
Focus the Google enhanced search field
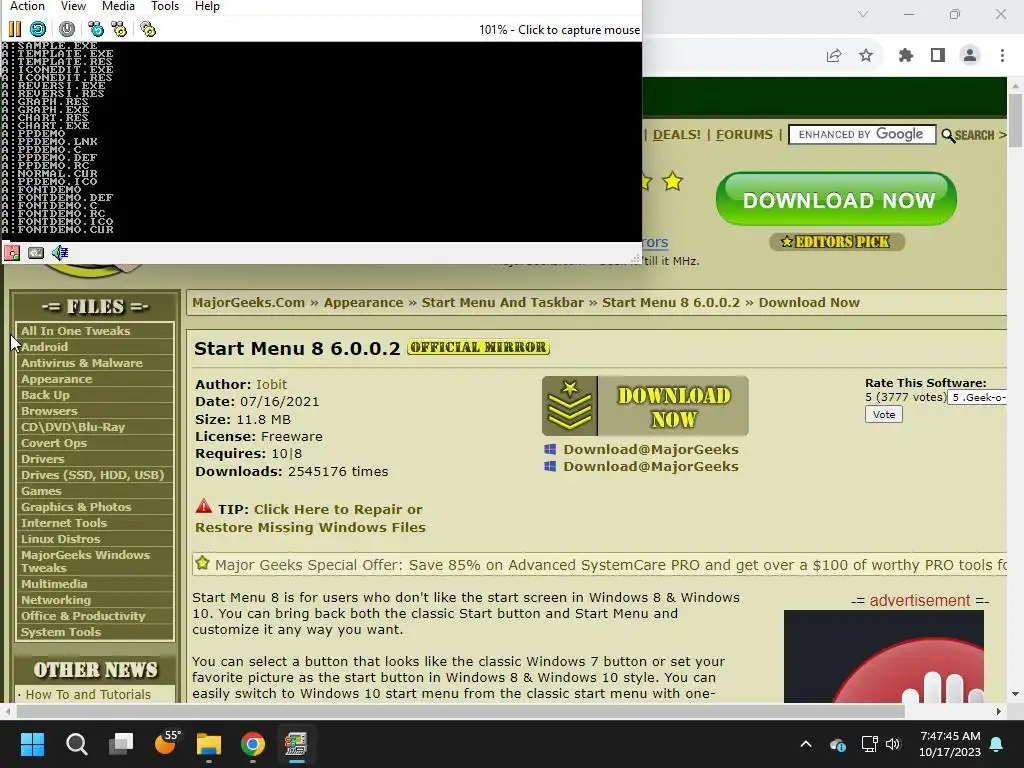pyautogui.click(x=862, y=135)
